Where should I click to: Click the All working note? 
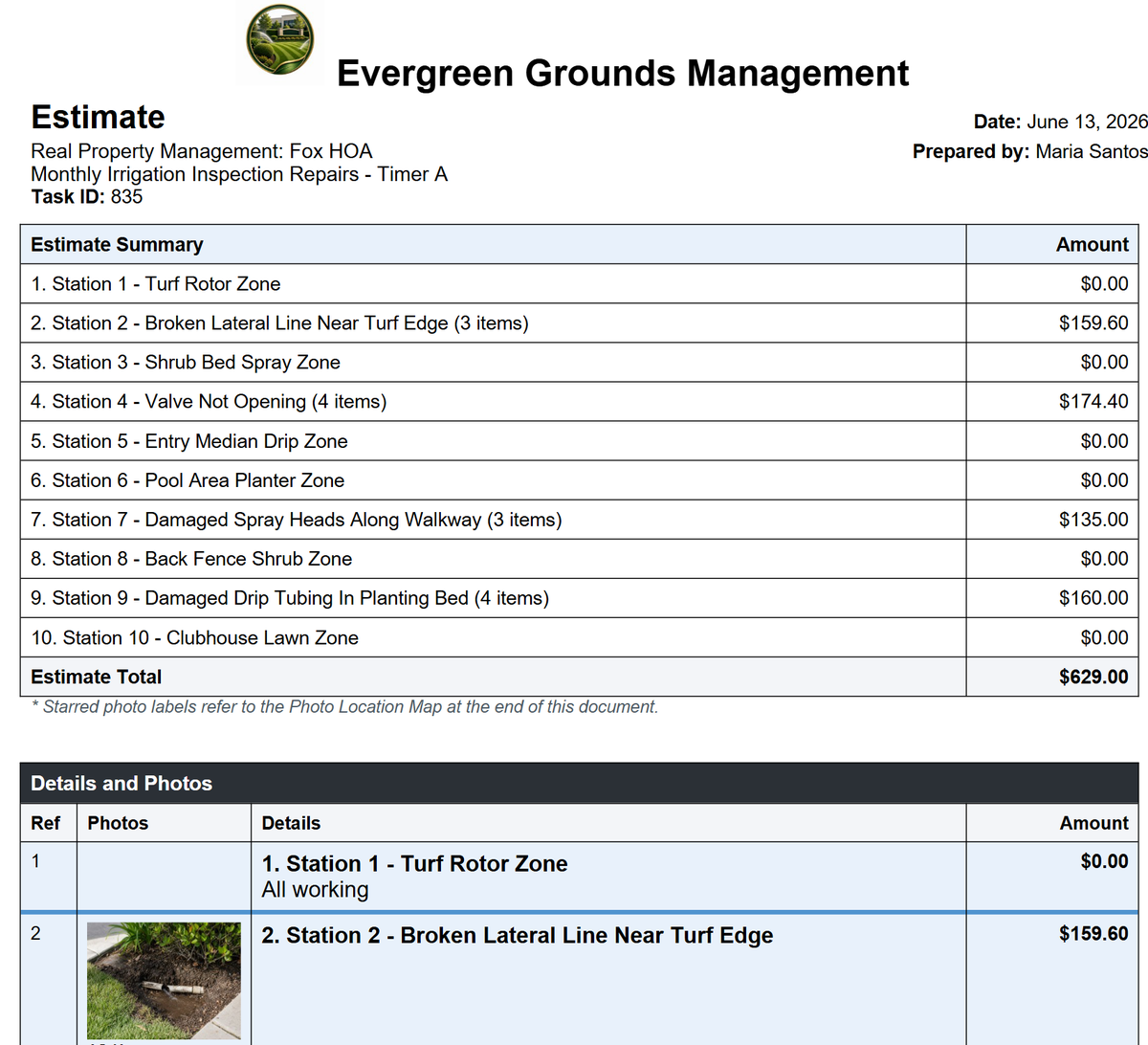(x=315, y=889)
